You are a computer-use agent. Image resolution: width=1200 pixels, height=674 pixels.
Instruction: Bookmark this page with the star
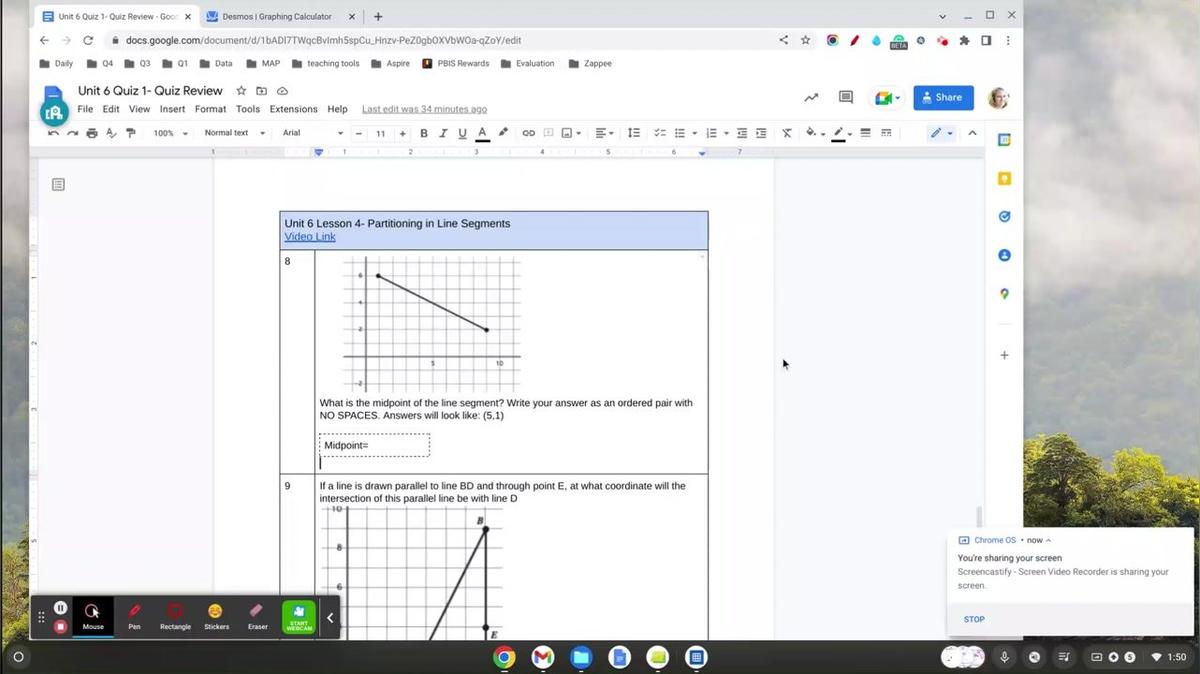point(805,40)
